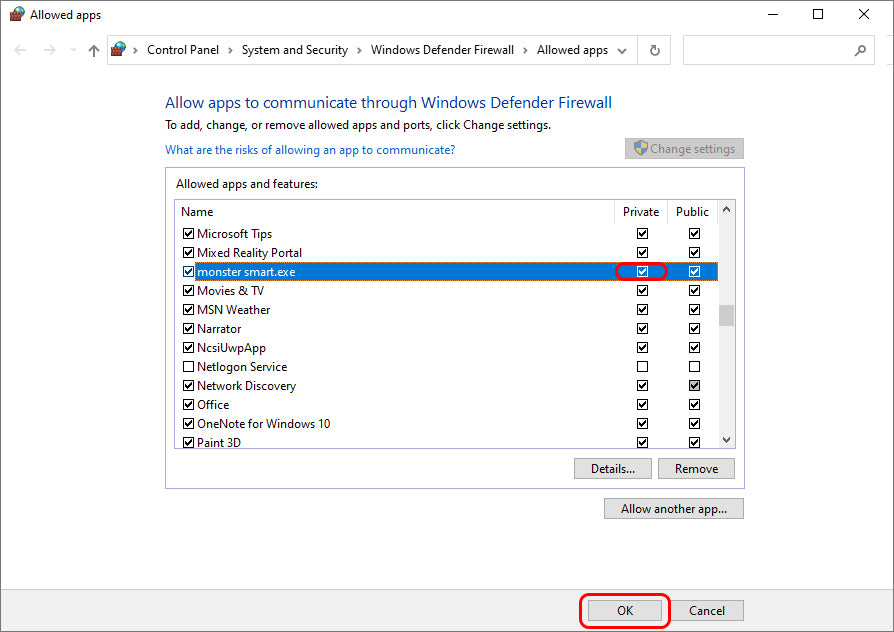Toggle Public checkbox for Office
This screenshot has width=894, height=632.
694,404
